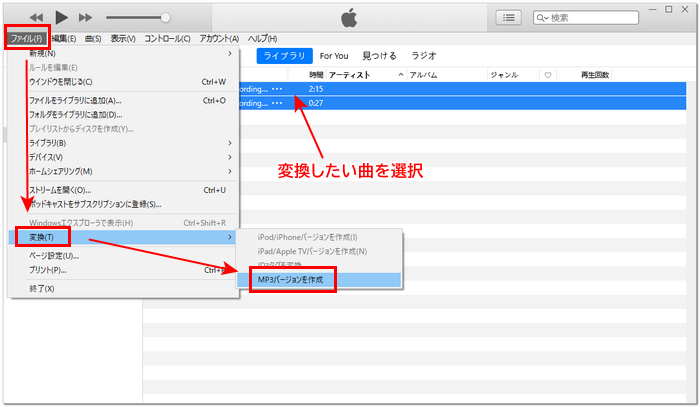The image size is (700, 407).
Task: Open the list view Up Next button
Action: coord(508,18)
